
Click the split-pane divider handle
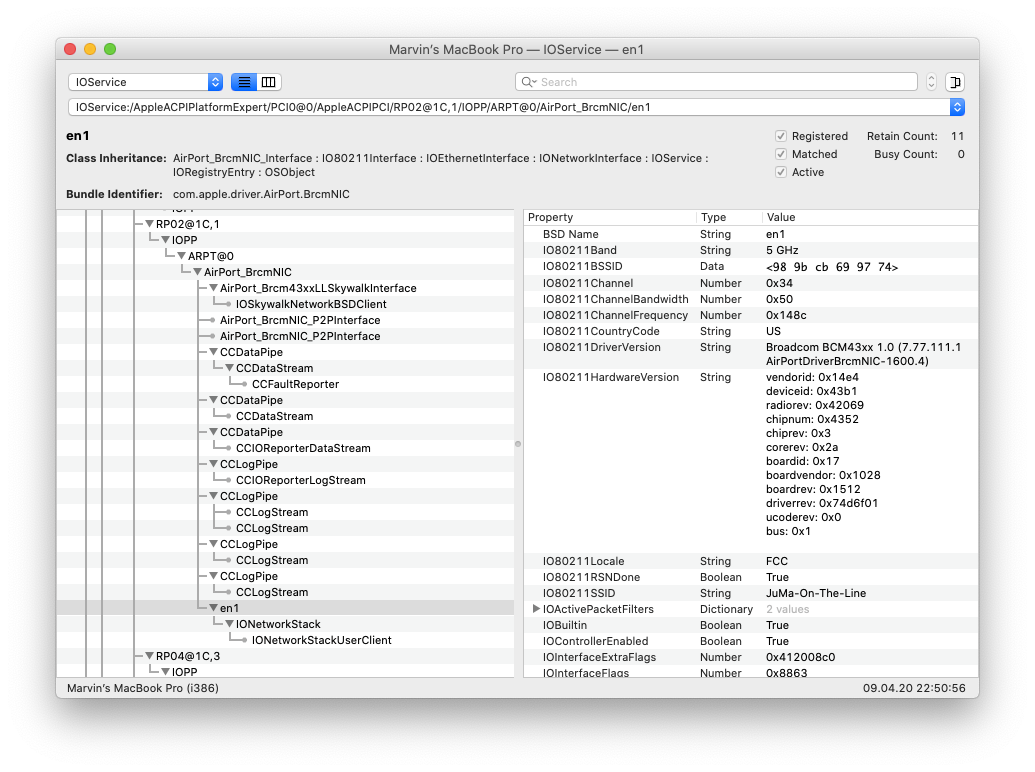pyautogui.click(x=517, y=443)
